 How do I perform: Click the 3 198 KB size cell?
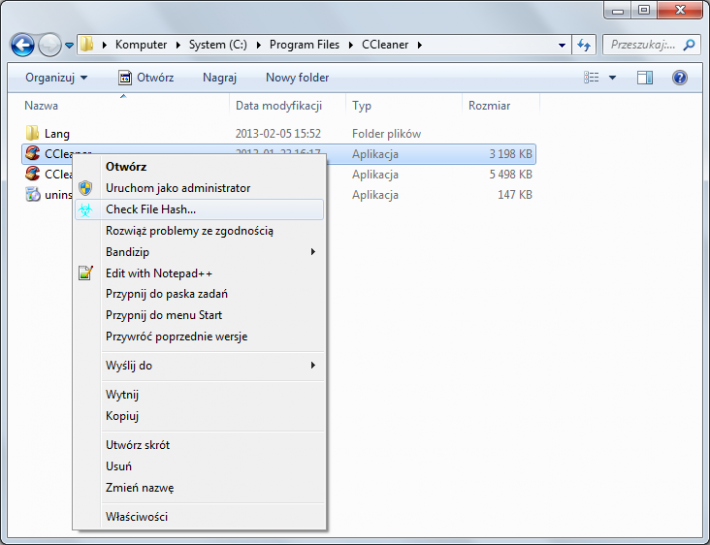510,154
